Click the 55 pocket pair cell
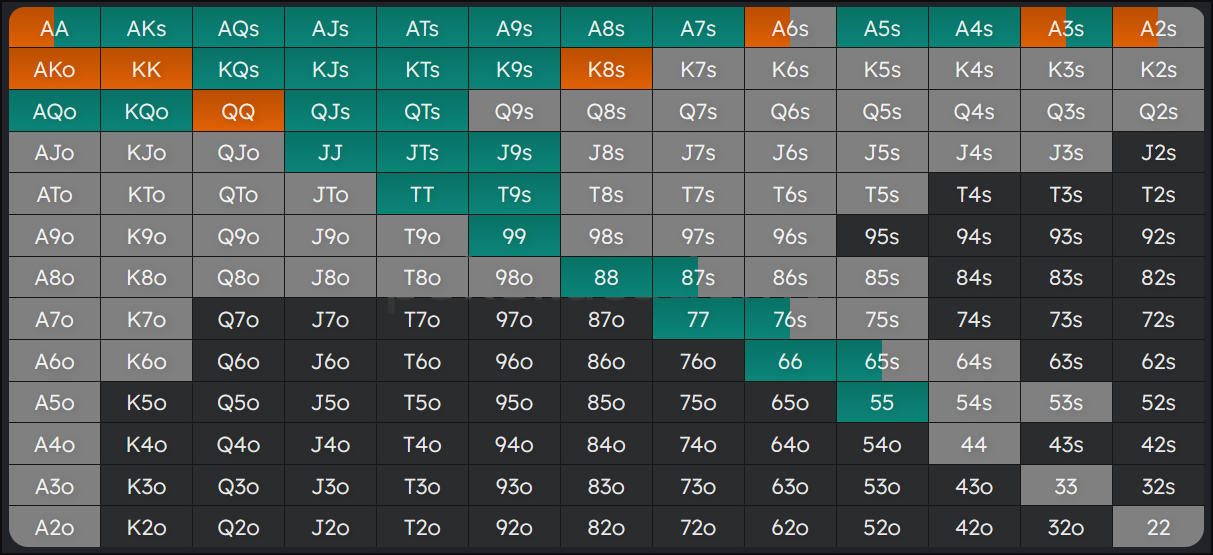The height and width of the screenshot is (555, 1213). click(x=882, y=402)
